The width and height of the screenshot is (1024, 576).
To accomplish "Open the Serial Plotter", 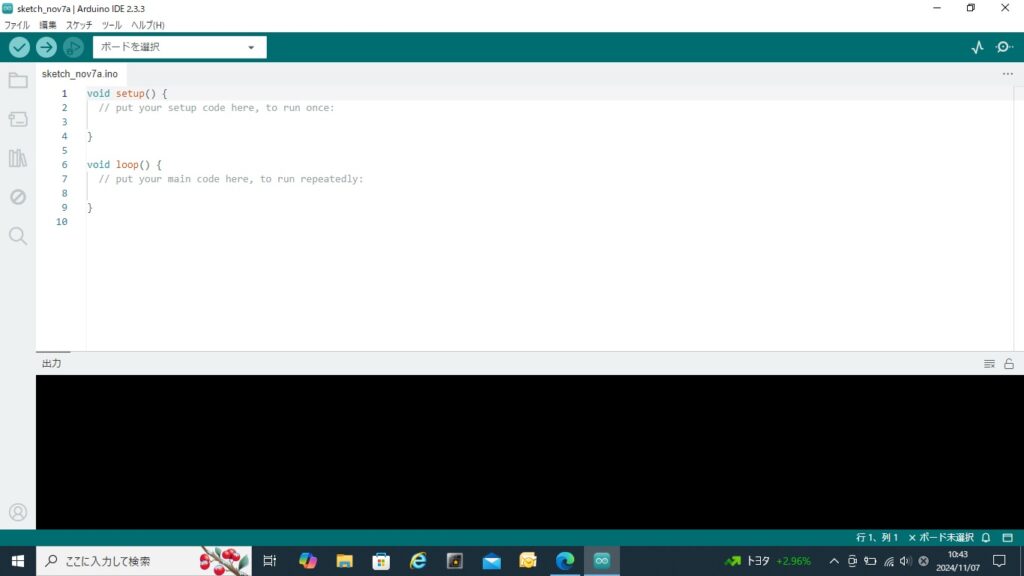I will 977,47.
